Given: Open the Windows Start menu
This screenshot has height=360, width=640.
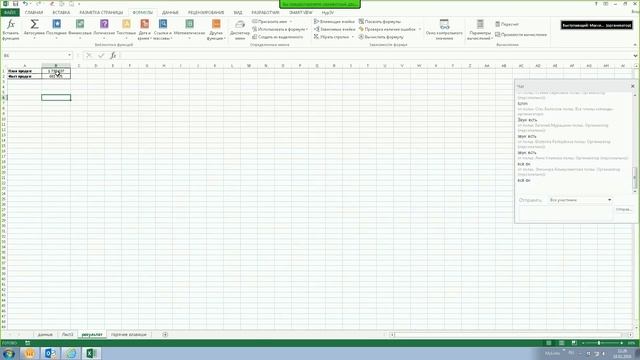Looking at the screenshot, I should click(x=9, y=353).
